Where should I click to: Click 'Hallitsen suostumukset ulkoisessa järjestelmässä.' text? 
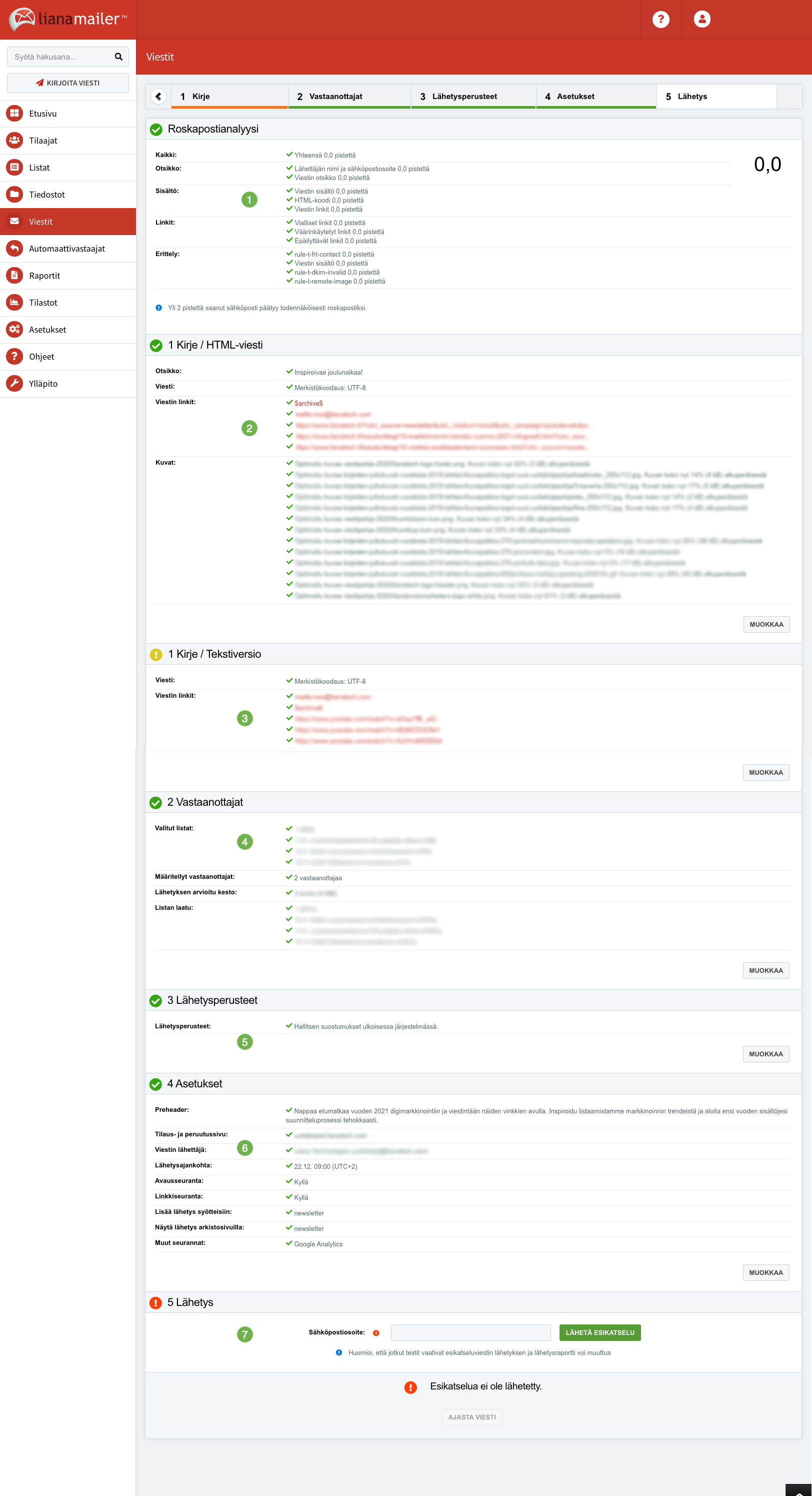(x=365, y=1027)
